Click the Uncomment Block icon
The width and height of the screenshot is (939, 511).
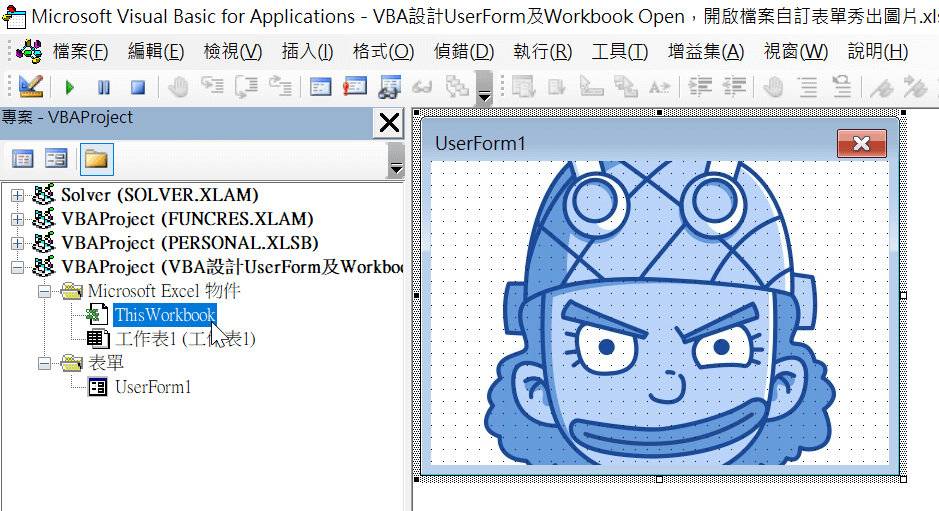[x=842, y=87]
